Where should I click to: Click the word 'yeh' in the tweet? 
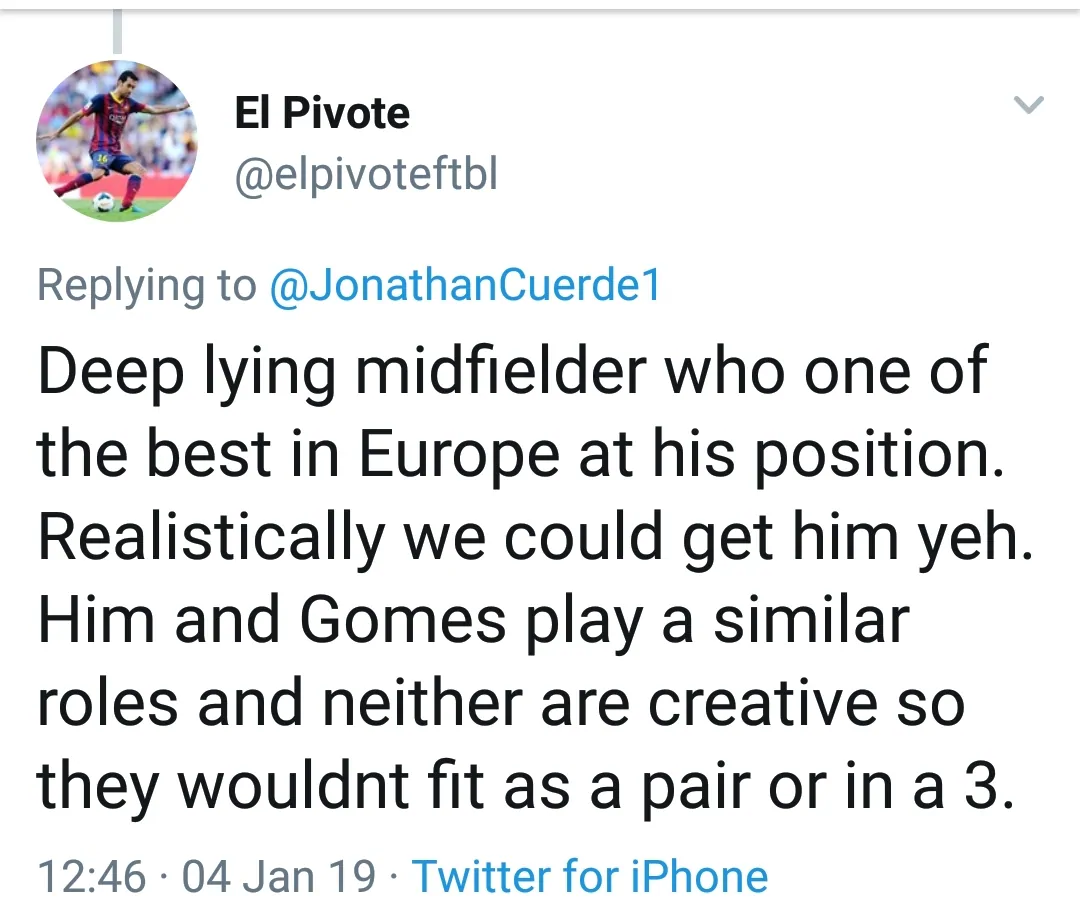point(980,538)
